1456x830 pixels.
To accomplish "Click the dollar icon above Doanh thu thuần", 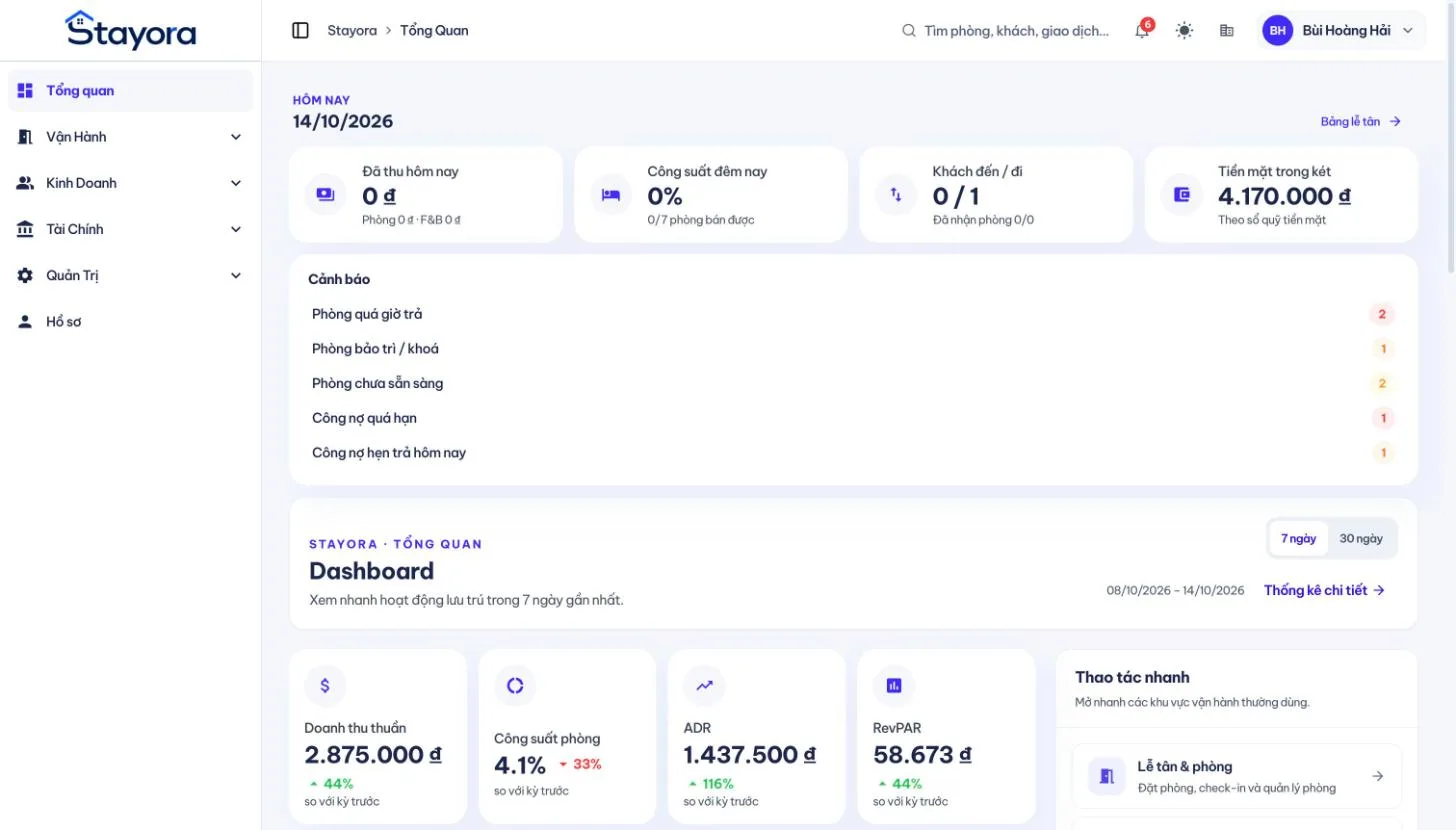I will coord(325,685).
